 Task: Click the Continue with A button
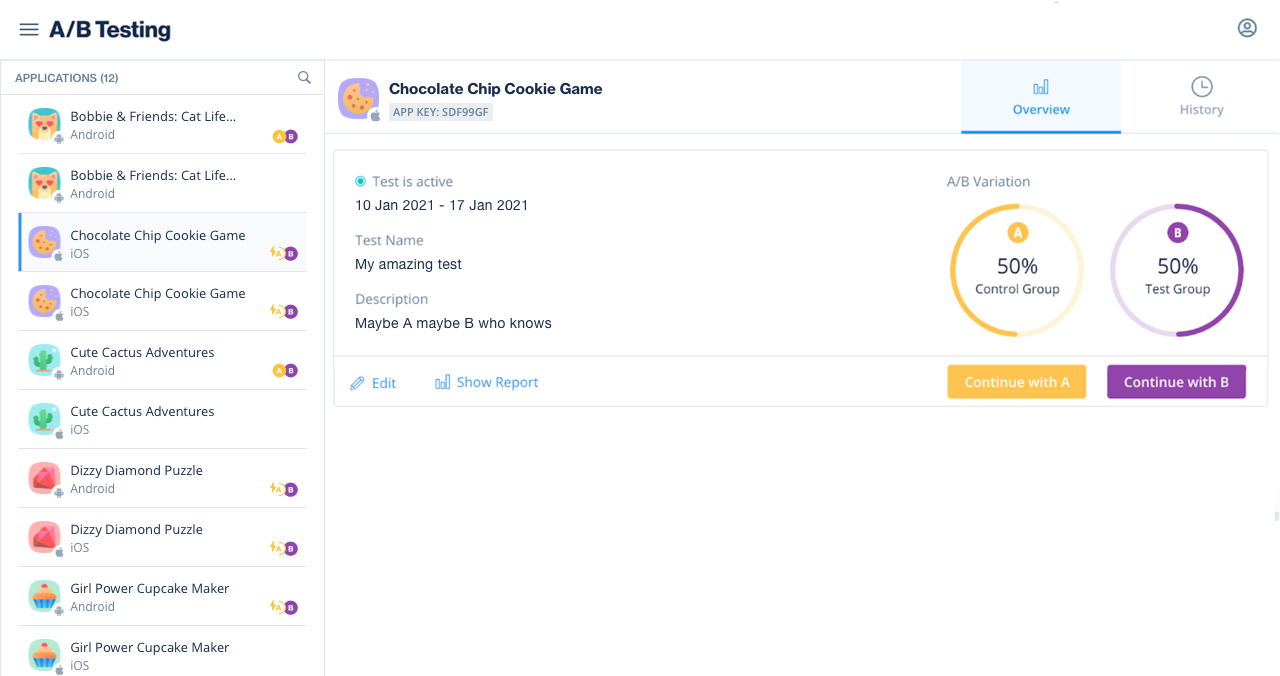pos(1016,382)
